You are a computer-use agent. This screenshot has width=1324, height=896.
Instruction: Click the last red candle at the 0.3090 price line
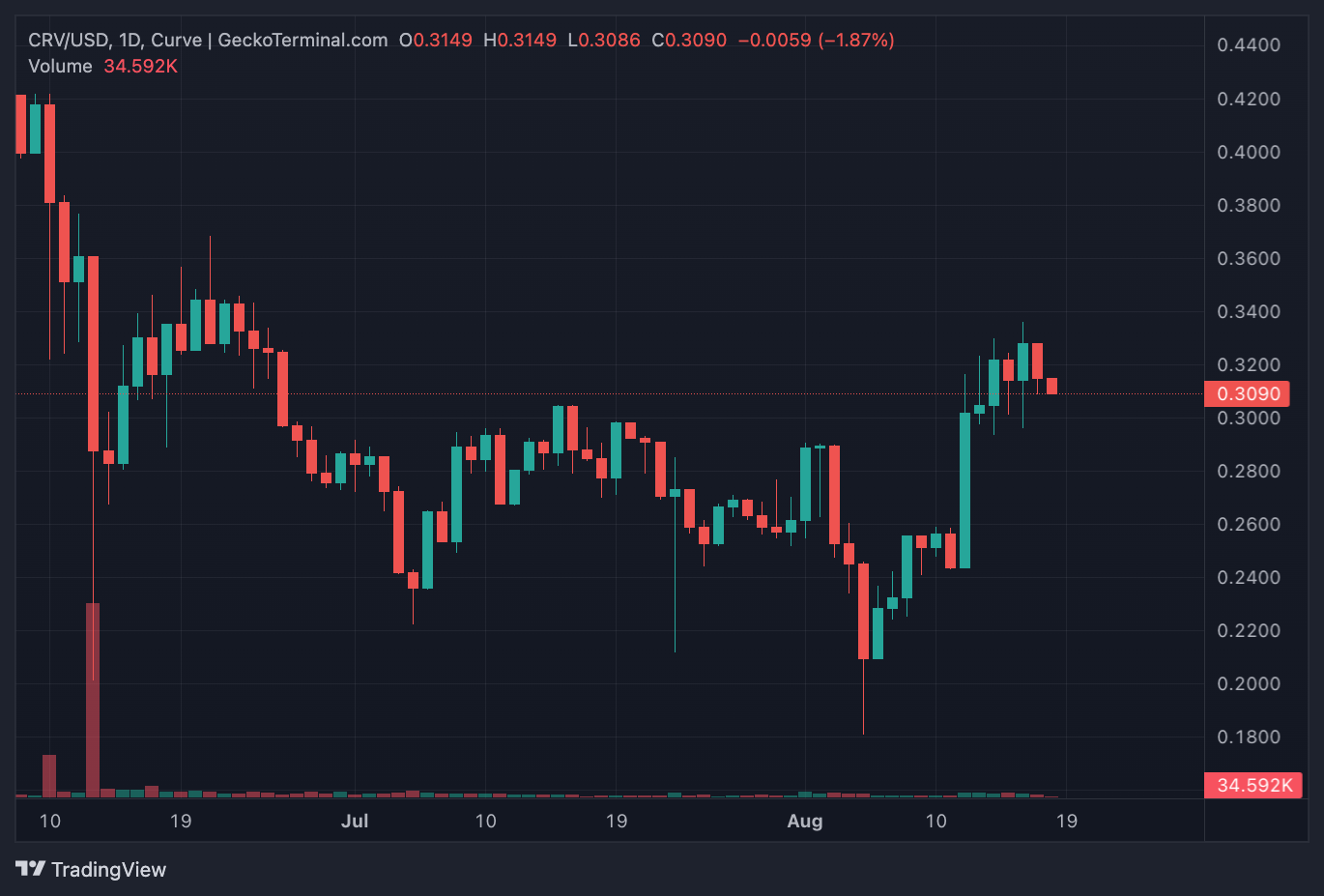point(1051,386)
